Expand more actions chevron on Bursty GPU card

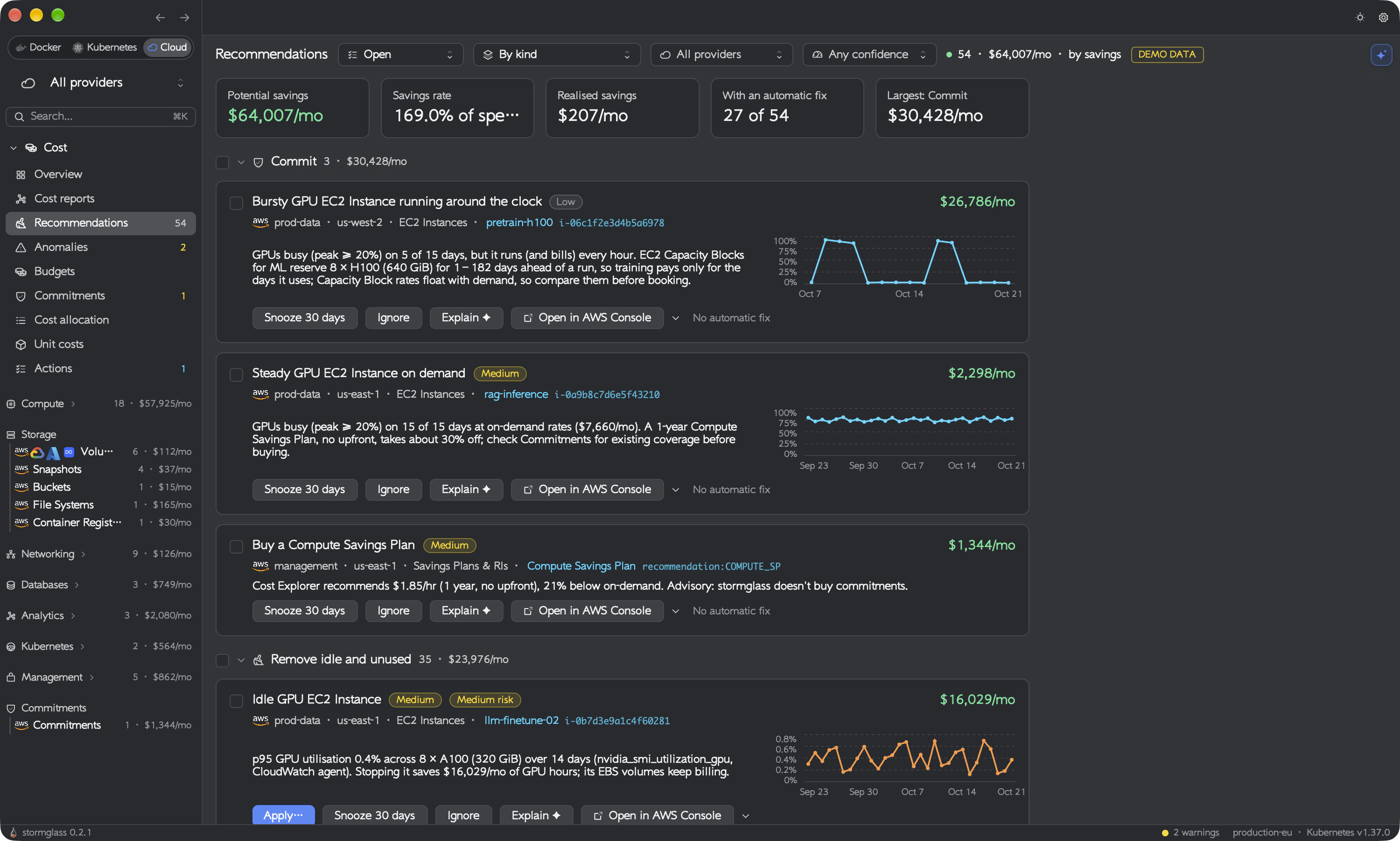[675, 318]
